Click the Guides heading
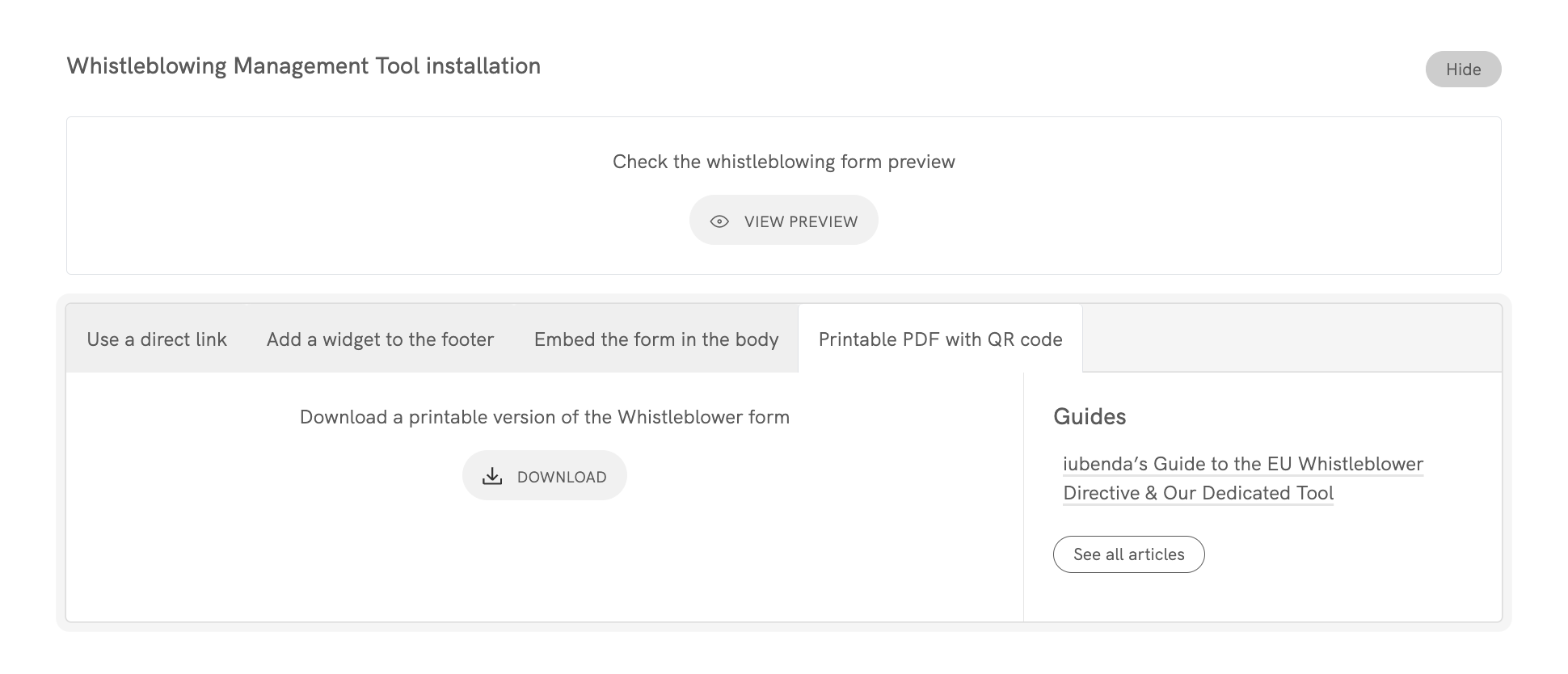The height and width of the screenshot is (674, 1568). (1090, 417)
